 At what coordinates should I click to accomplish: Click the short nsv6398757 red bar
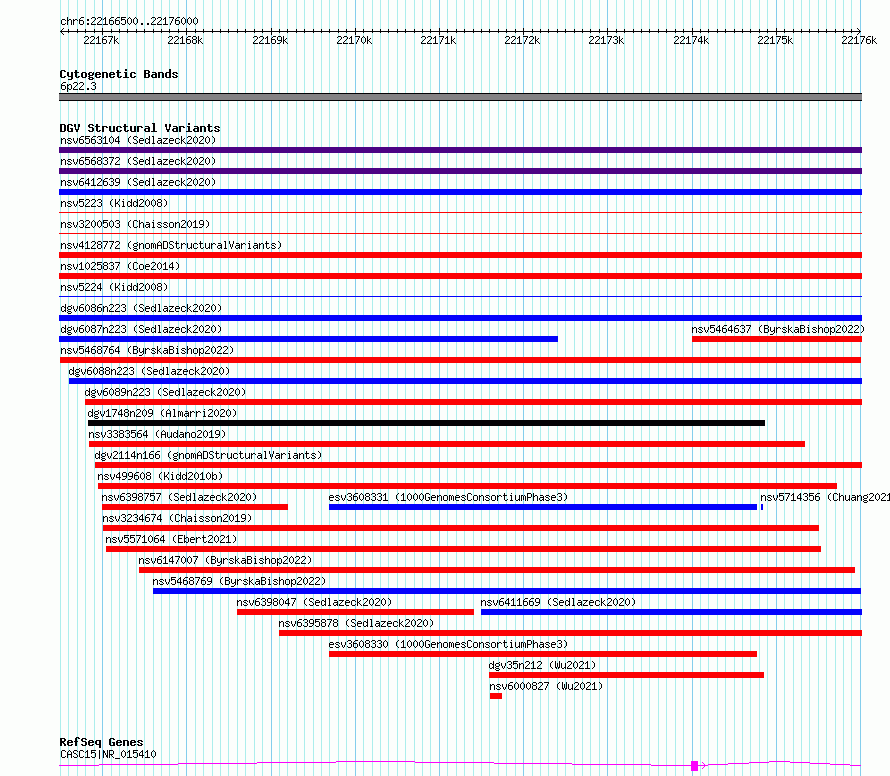195,507
